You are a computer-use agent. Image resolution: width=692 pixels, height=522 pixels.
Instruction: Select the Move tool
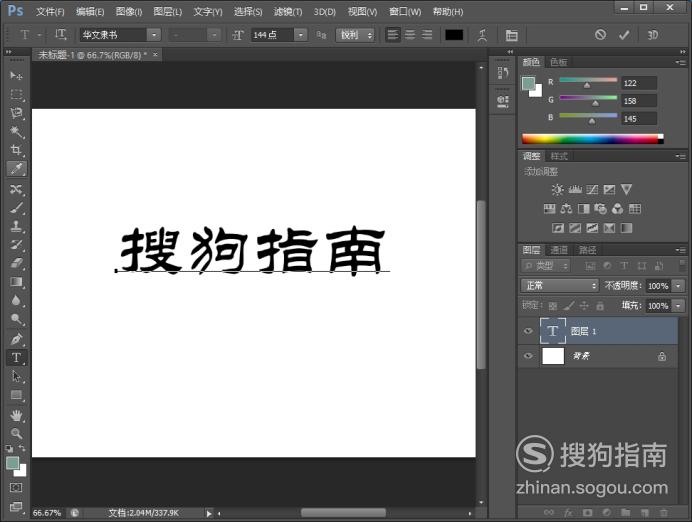[16, 76]
